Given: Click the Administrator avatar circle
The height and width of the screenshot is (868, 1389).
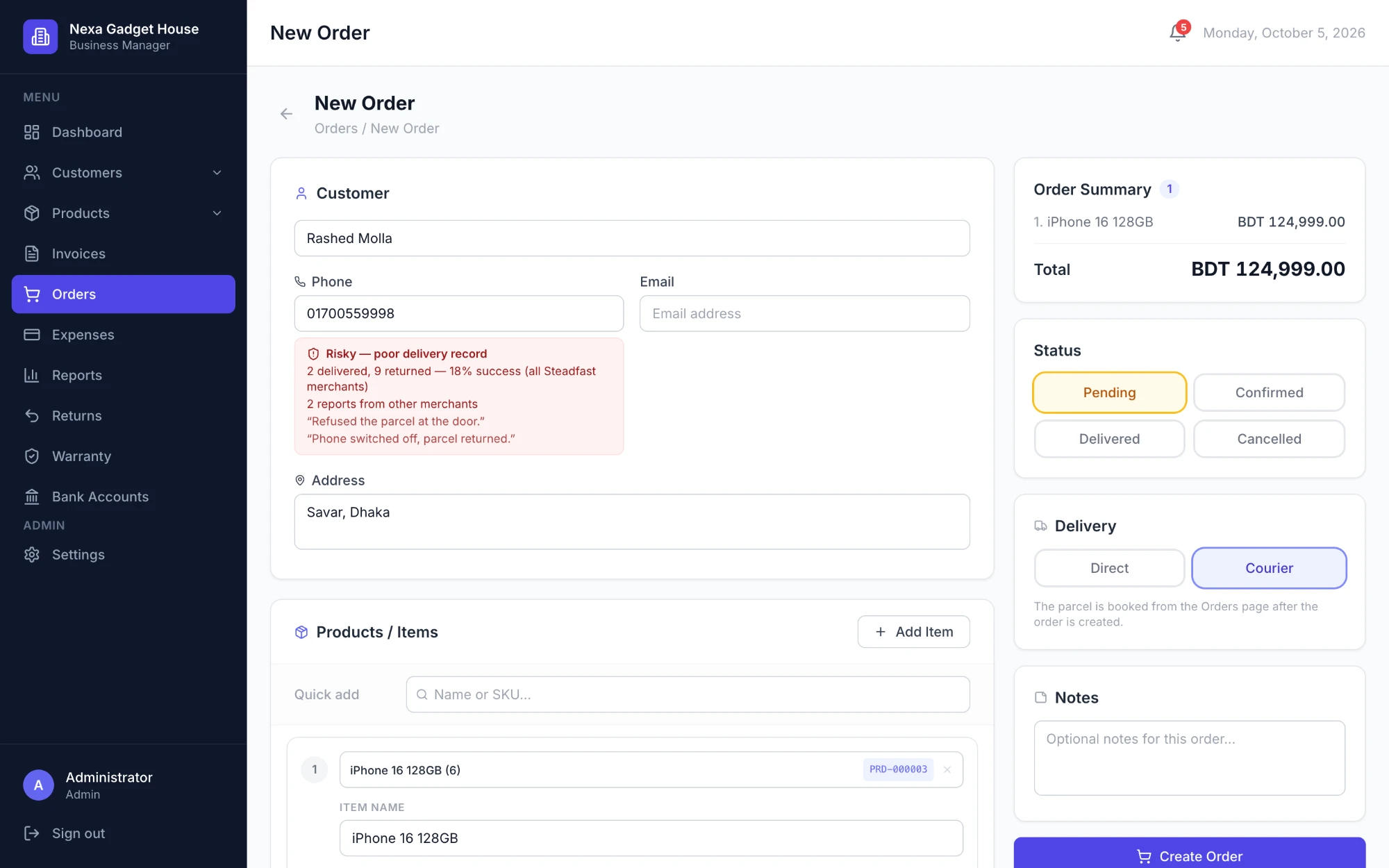Looking at the screenshot, I should click(x=38, y=785).
